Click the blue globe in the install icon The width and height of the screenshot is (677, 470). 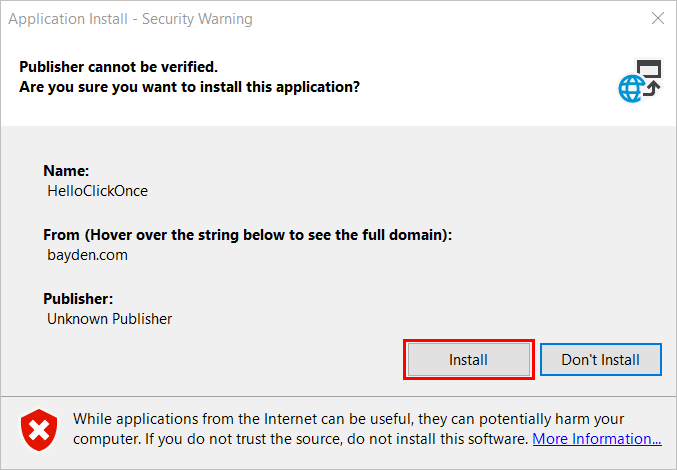point(631,88)
